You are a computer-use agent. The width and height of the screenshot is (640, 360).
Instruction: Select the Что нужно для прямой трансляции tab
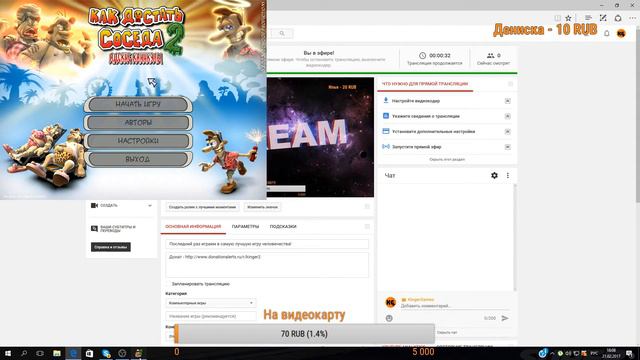(425, 84)
